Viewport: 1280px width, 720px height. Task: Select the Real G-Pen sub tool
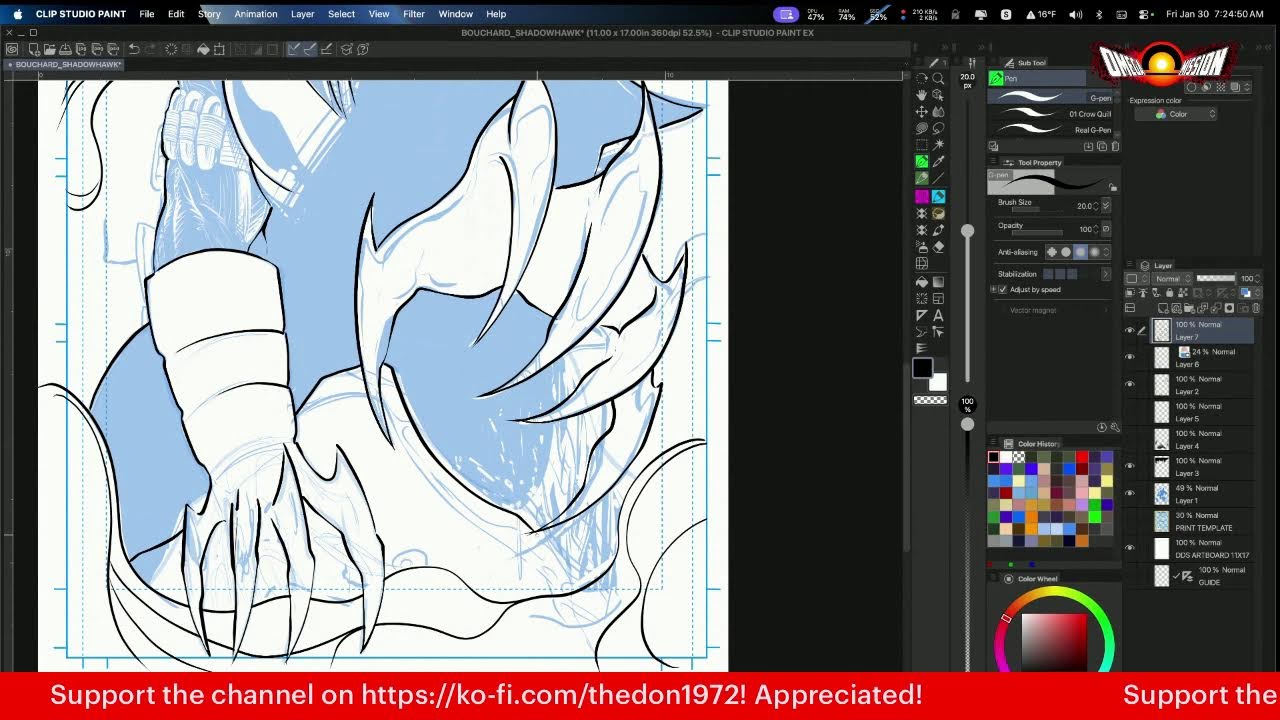[1050, 129]
